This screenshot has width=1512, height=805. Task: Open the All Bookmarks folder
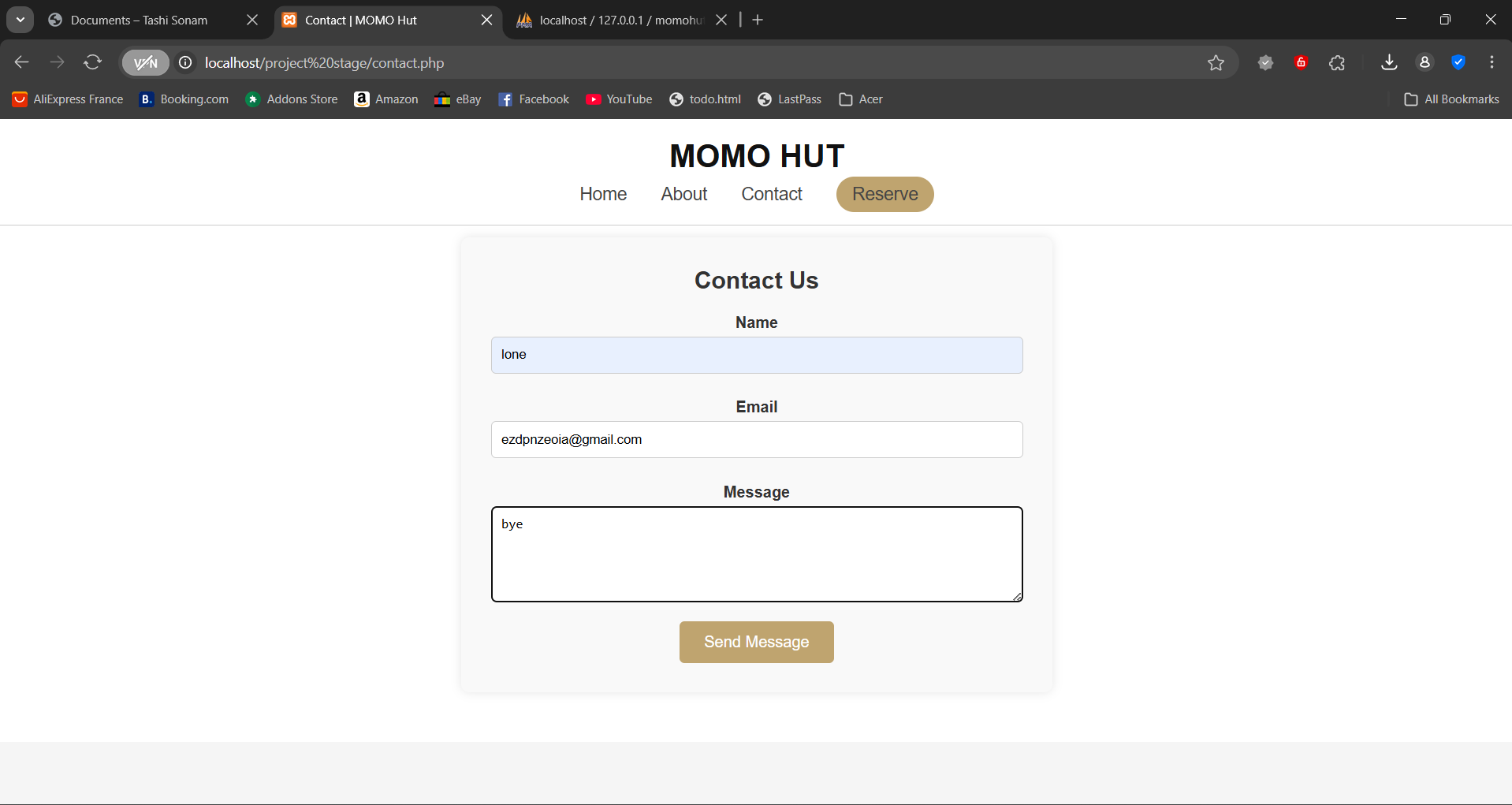coord(1451,99)
